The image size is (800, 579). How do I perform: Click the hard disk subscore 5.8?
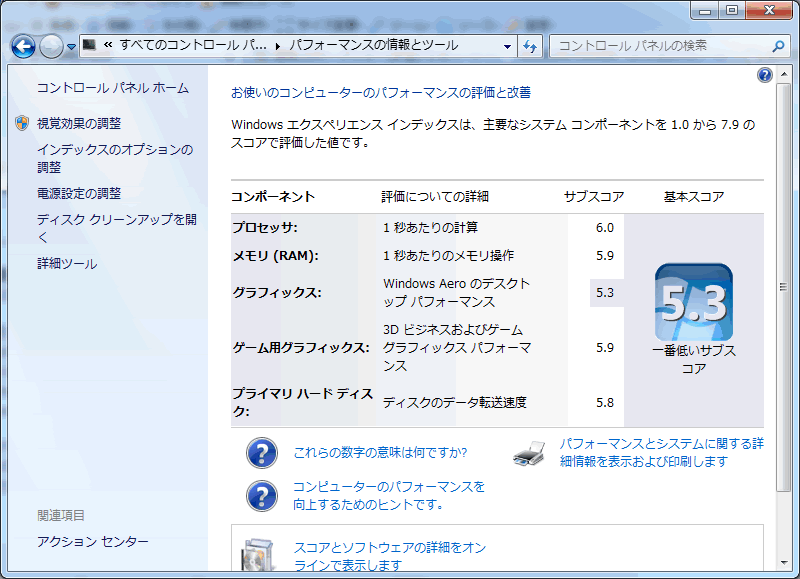605,402
